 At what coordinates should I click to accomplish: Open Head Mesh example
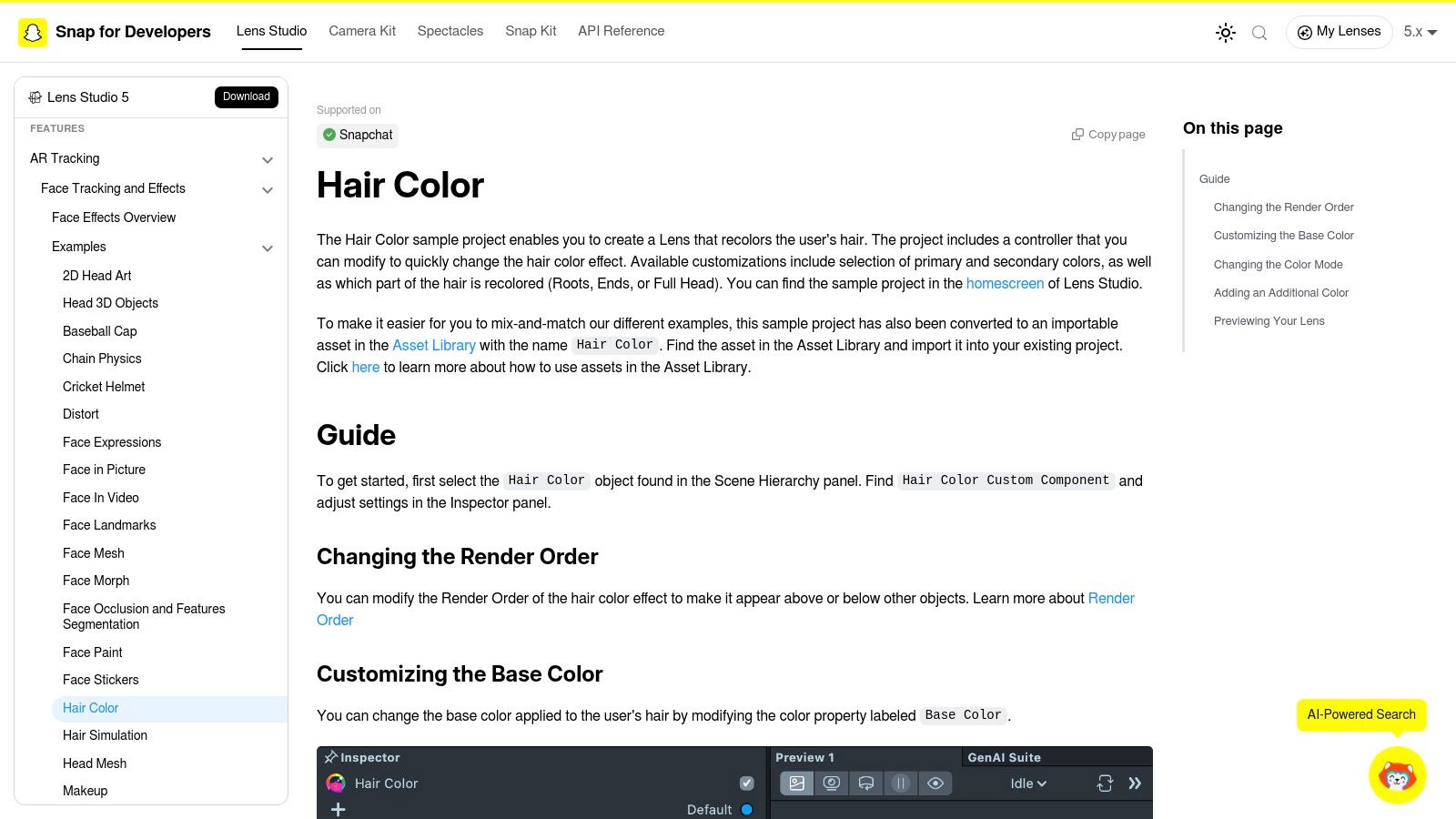click(95, 763)
